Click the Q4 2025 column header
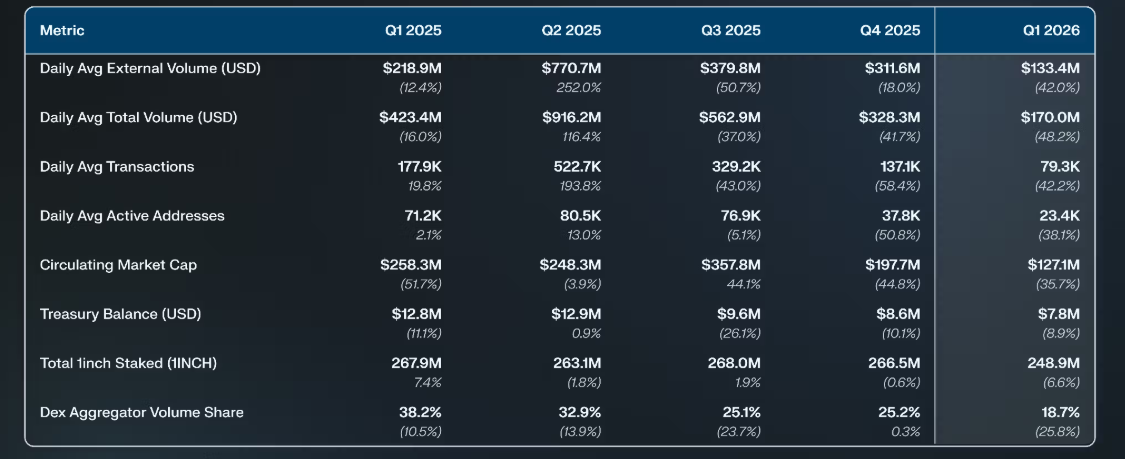The height and width of the screenshot is (459, 1125). [890, 30]
